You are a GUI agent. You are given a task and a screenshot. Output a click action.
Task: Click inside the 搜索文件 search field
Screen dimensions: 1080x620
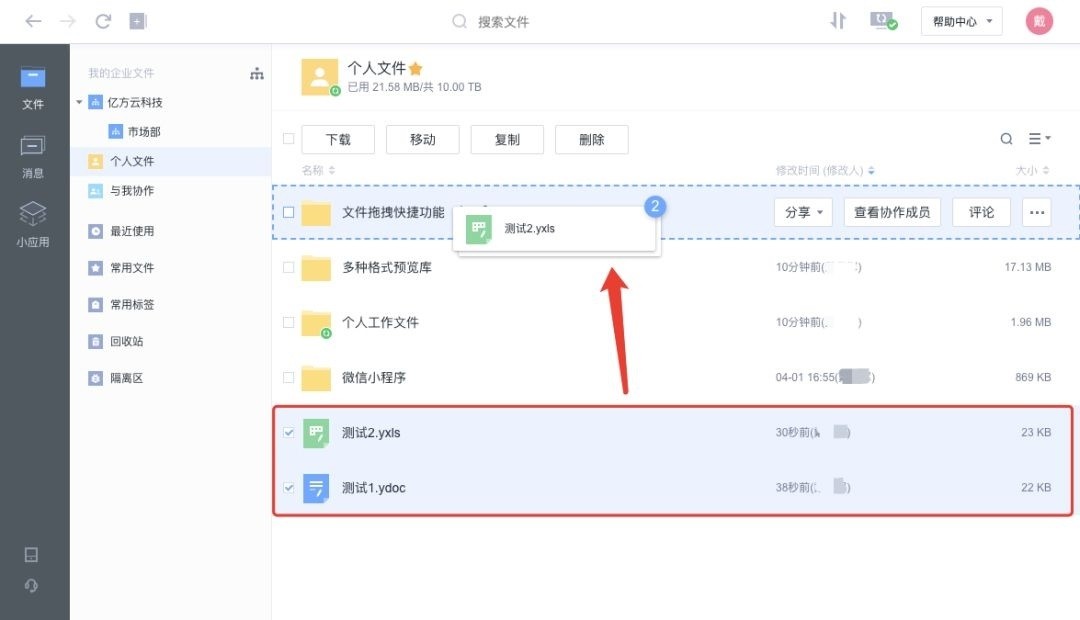point(520,20)
